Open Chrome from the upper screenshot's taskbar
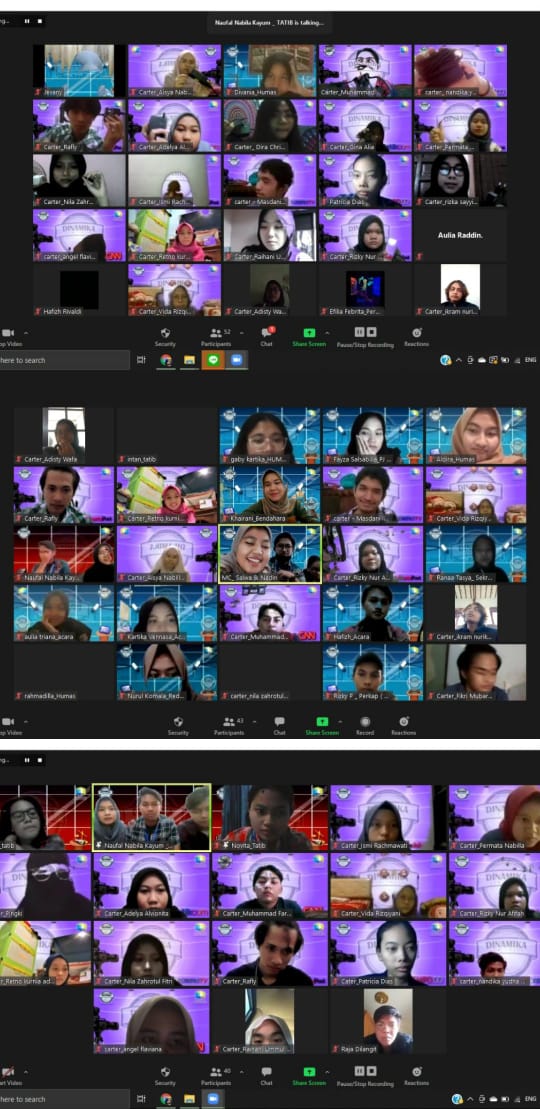Screen dimensions: 540x1109 (166, 360)
